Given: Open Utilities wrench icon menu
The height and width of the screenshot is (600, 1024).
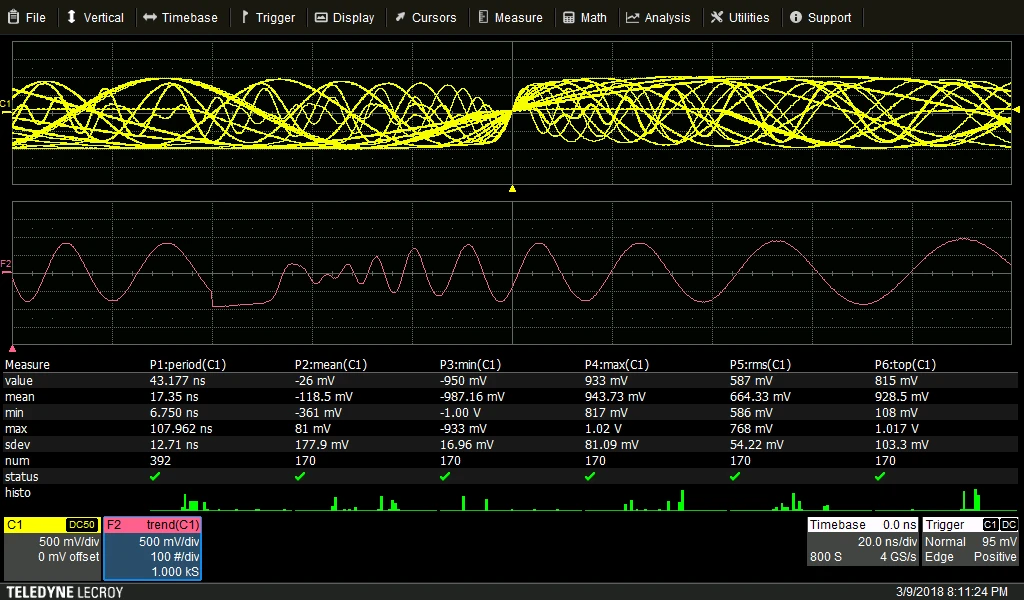Looking at the screenshot, I should tap(717, 18).
